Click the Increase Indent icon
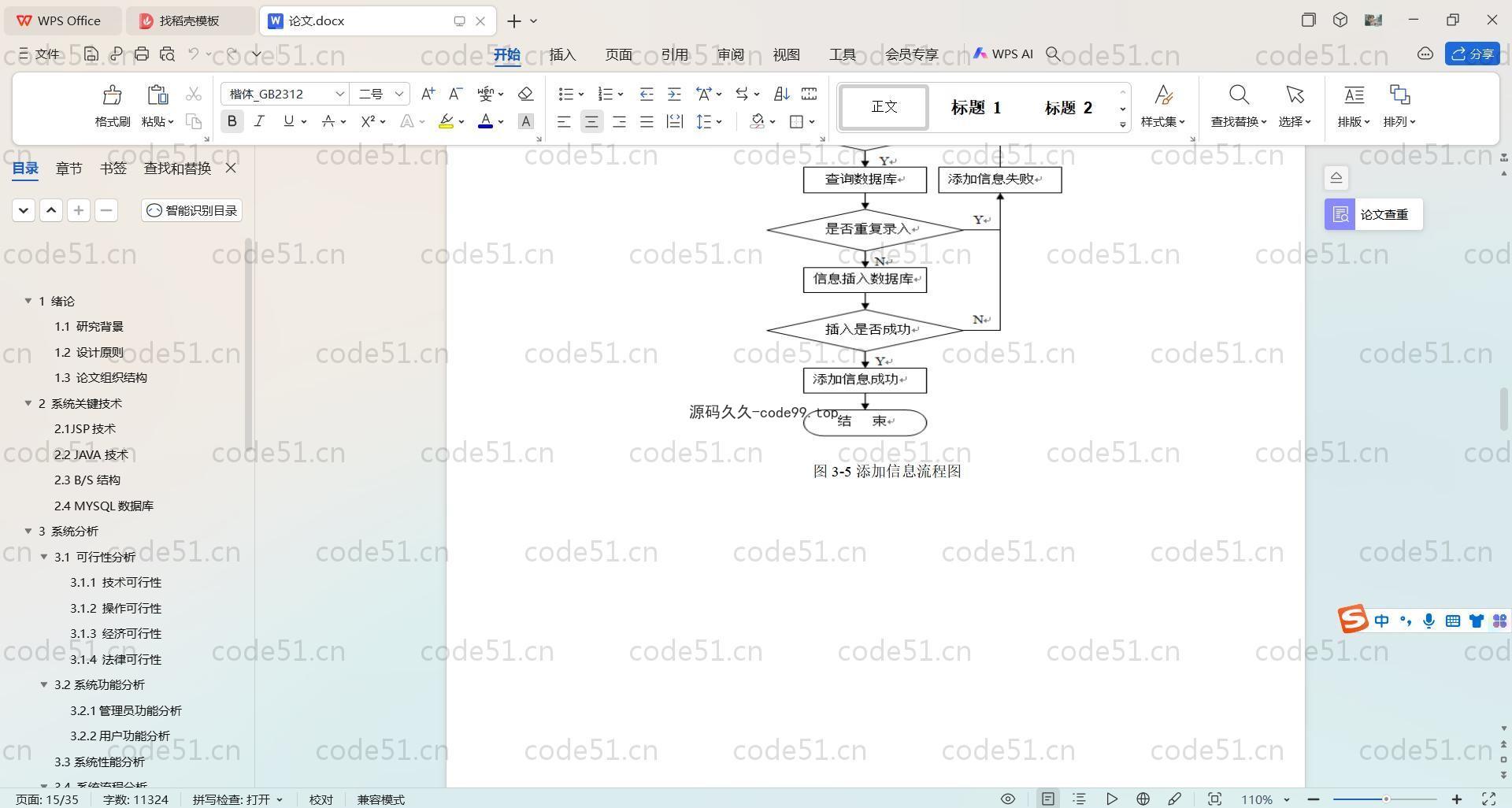1512x808 pixels. click(674, 95)
